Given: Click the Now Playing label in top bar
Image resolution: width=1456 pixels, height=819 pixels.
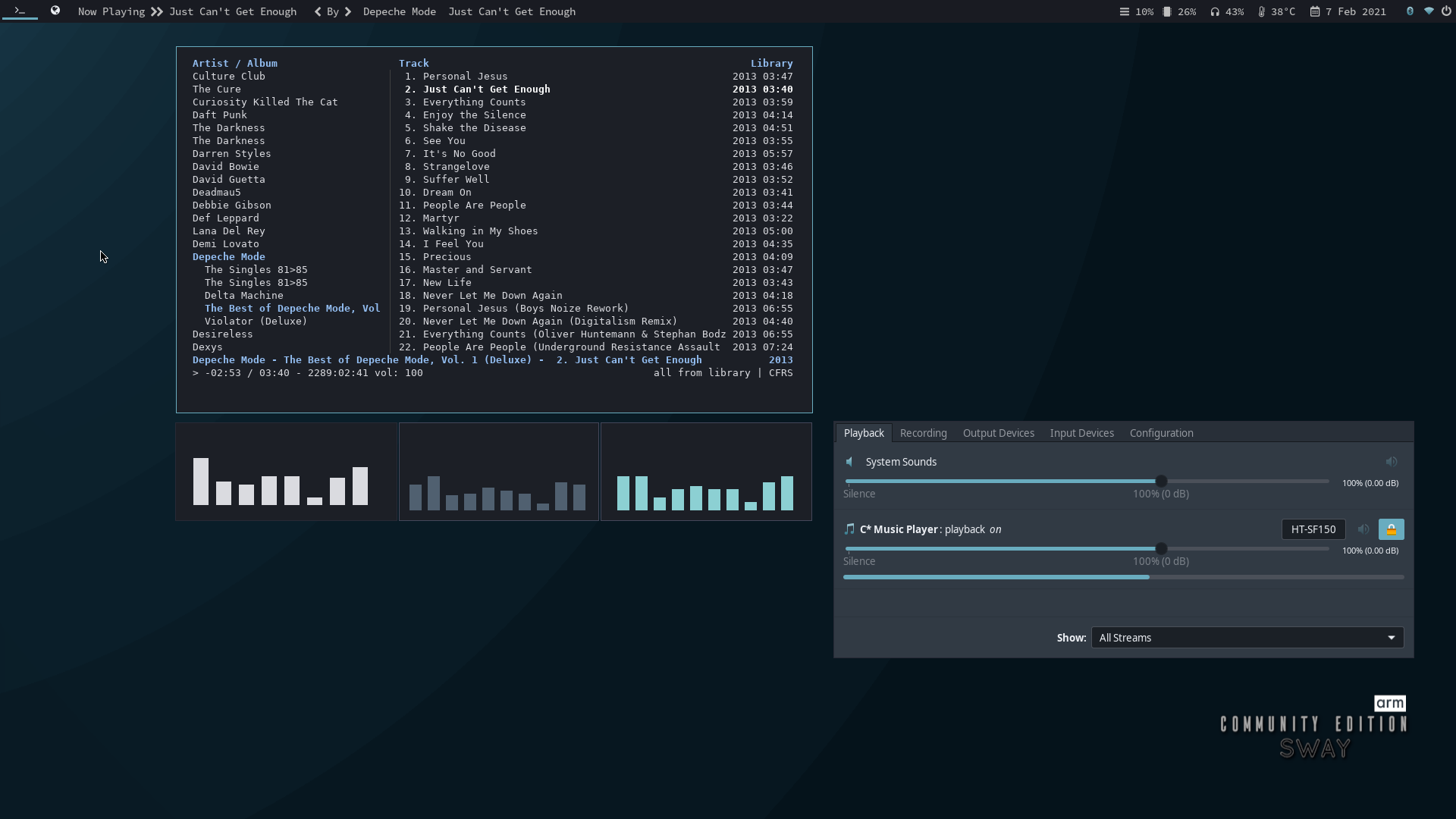Looking at the screenshot, I should 111,11.
